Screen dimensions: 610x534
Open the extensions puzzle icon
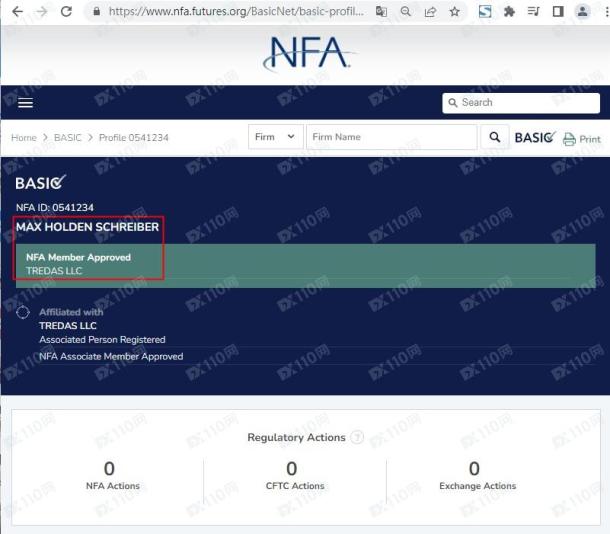tap(509, 11)
